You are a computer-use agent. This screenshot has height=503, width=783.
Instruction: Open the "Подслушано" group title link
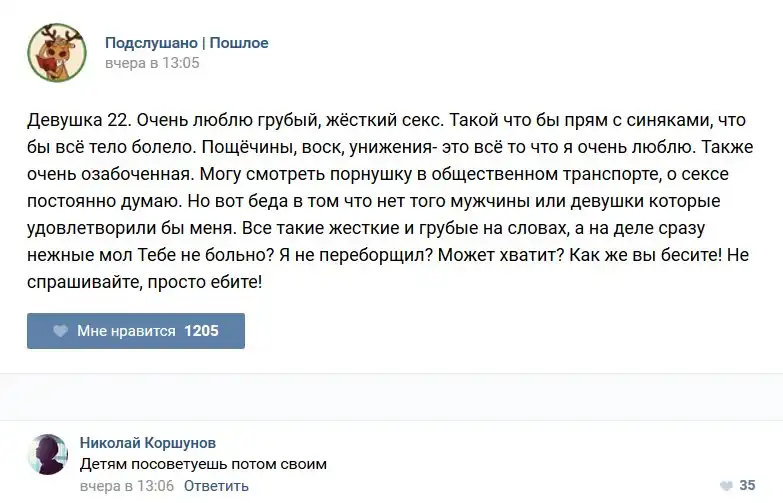tap(151, 43)
